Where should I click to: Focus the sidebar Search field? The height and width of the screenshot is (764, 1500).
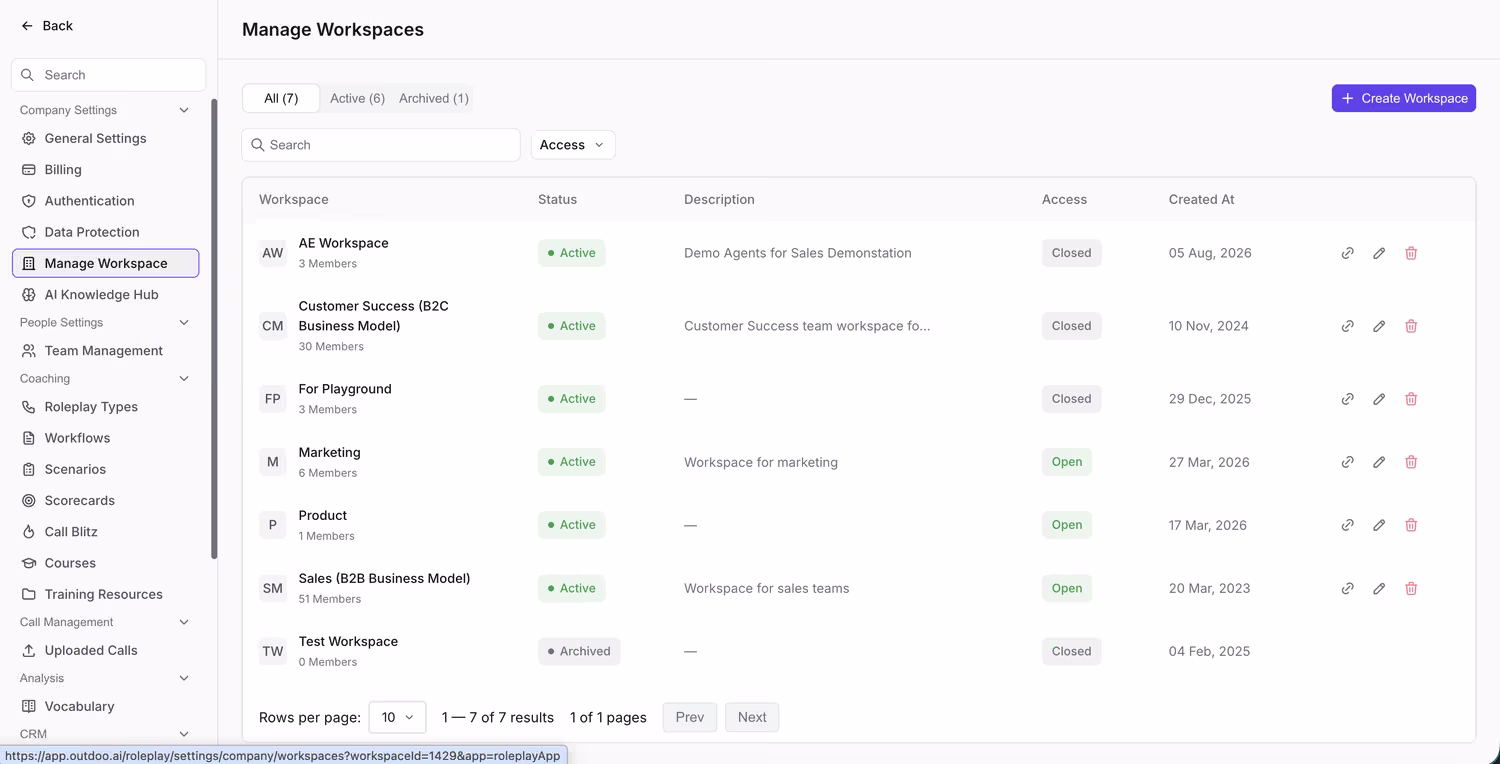(x=108, y=75)
